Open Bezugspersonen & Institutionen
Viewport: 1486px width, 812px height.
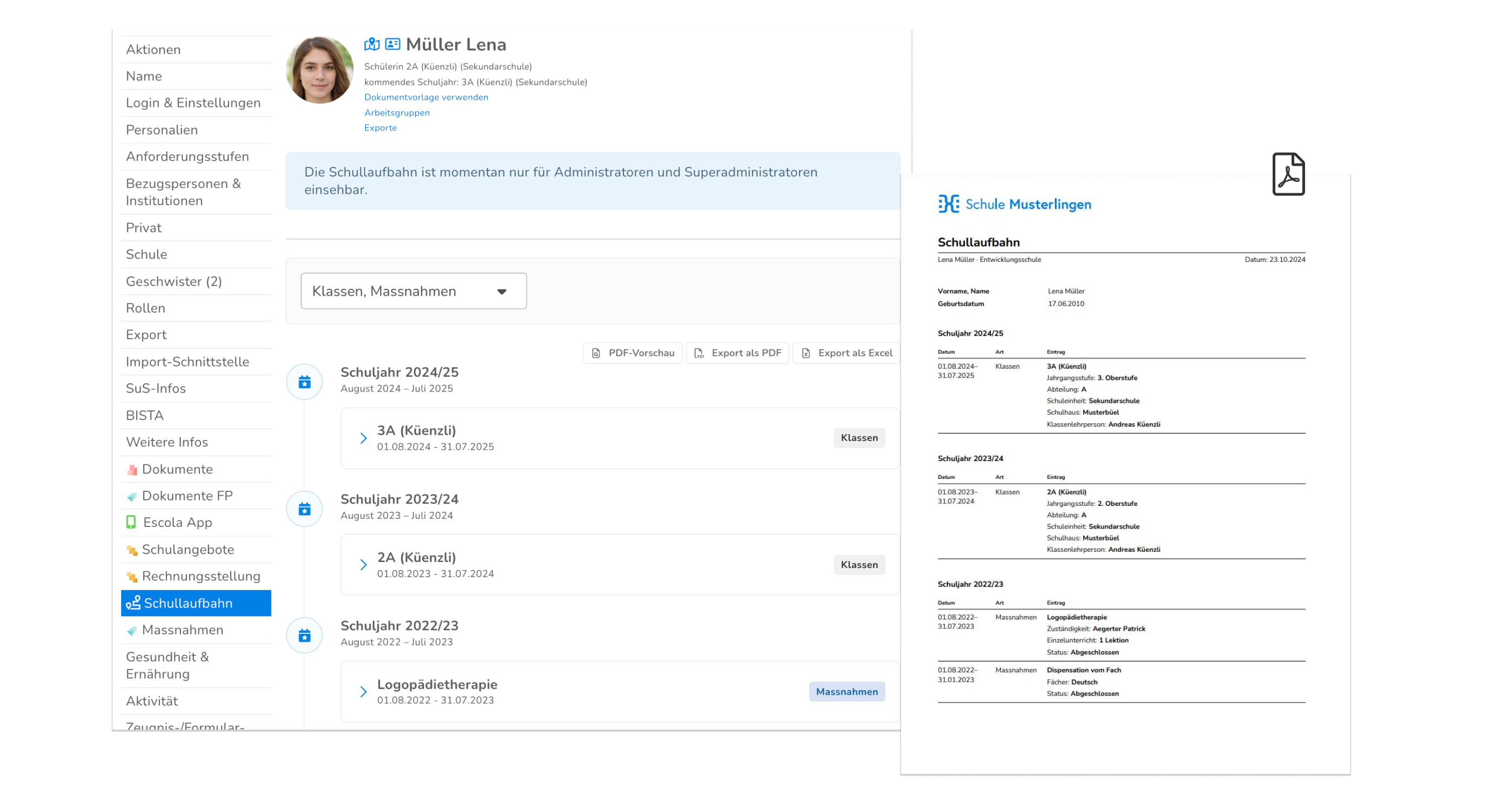196,192
